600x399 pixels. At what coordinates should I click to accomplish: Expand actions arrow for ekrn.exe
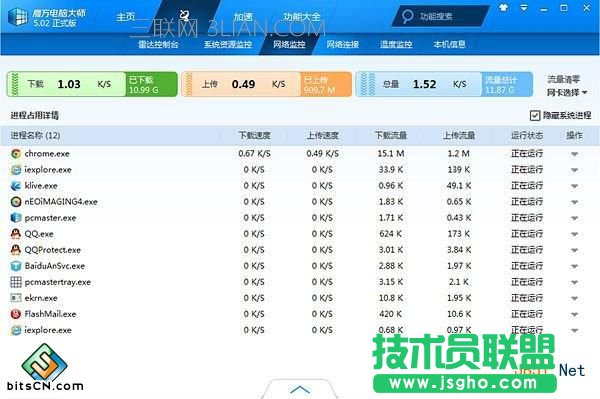(x=574, y=298)
